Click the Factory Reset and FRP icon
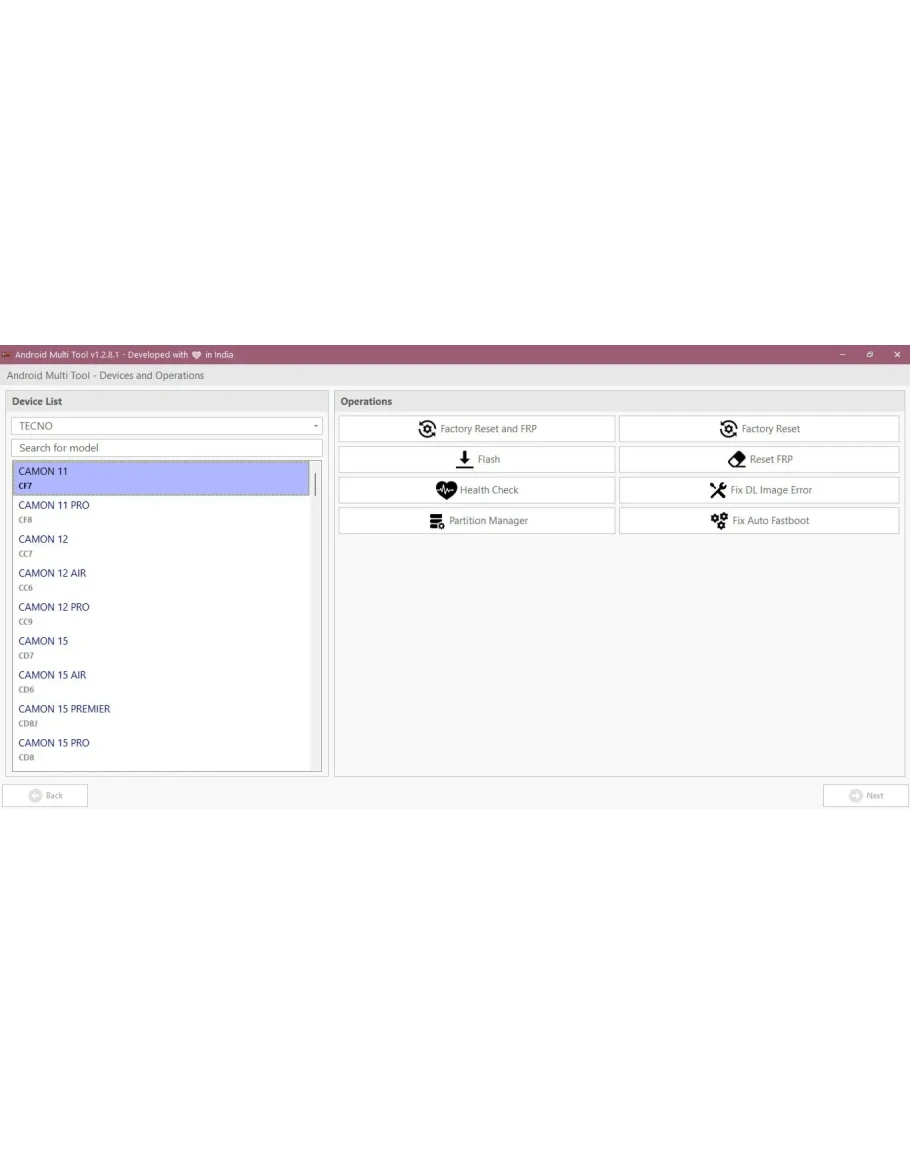 click(427, 429)
